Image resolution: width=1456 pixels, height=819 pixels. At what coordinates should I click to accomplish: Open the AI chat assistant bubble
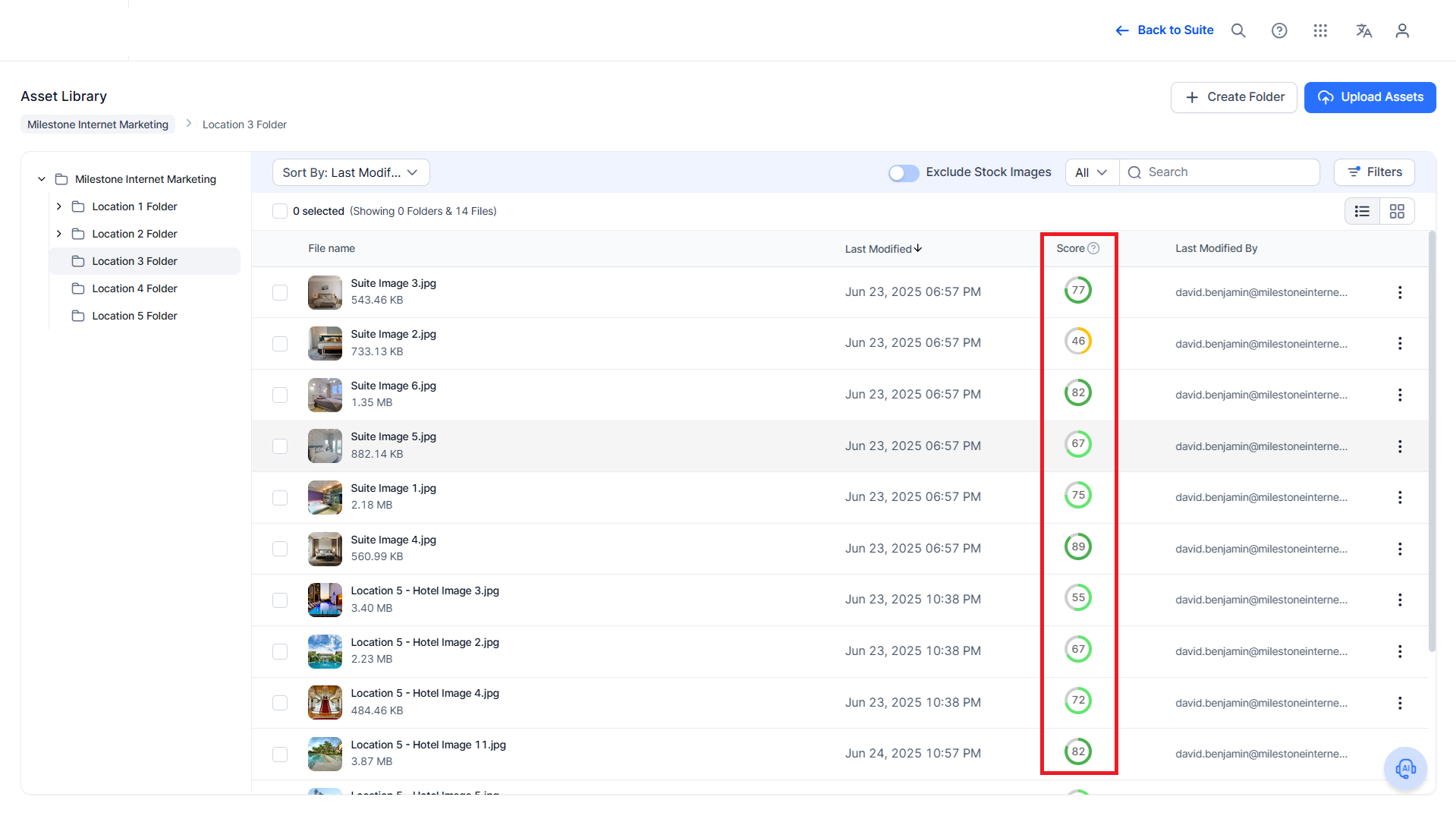[x=1405, y=768]
